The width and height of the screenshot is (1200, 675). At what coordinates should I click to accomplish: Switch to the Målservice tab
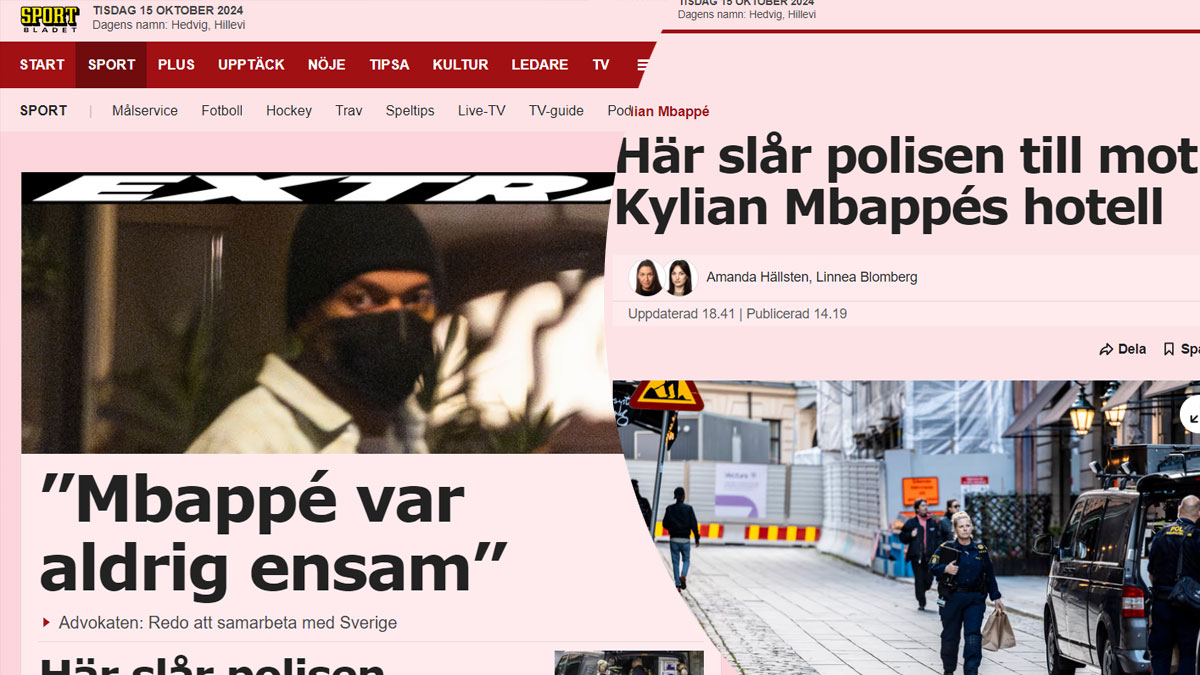click(145, 111)
